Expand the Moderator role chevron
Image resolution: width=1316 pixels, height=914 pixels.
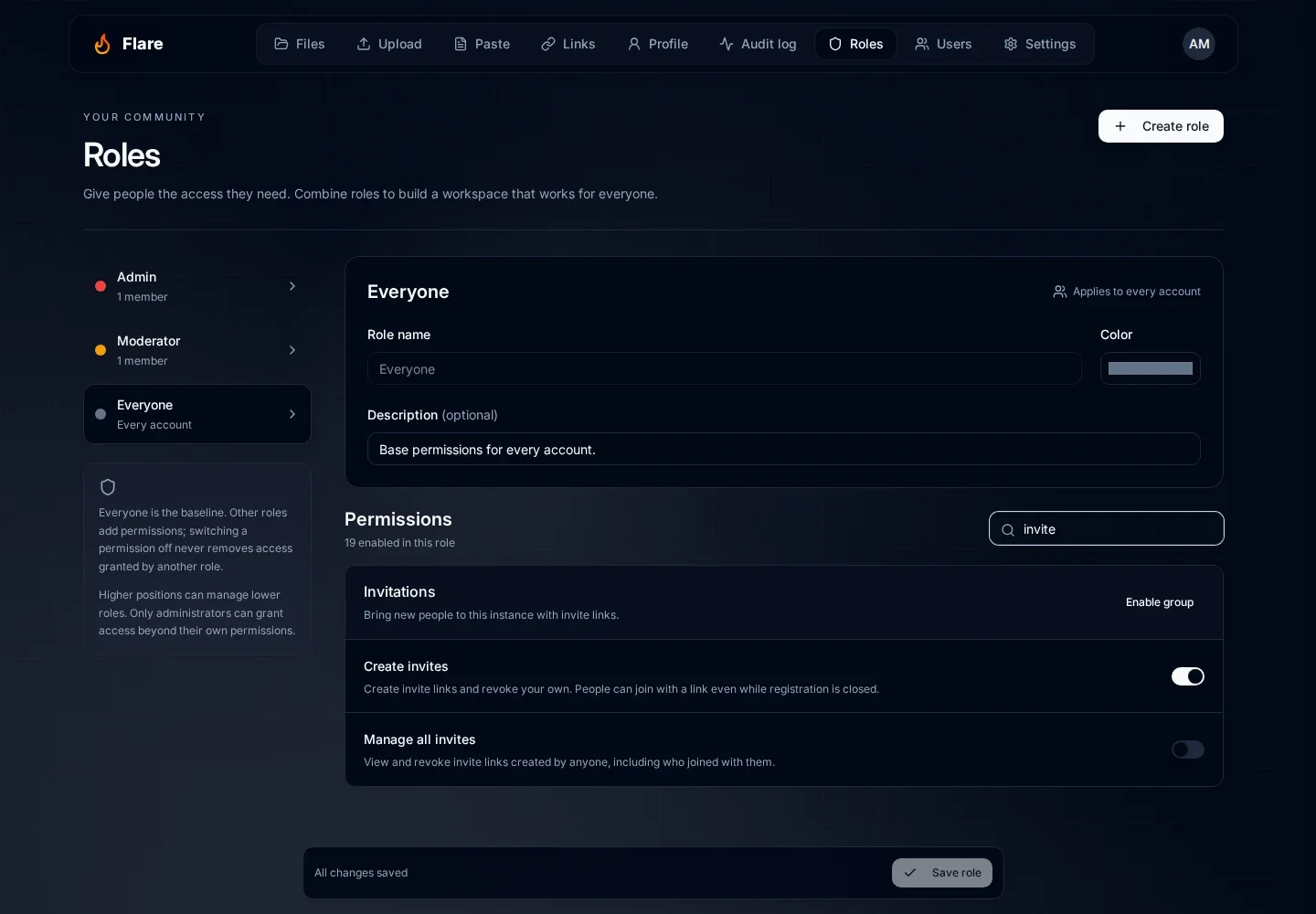(x=292, y=350)
